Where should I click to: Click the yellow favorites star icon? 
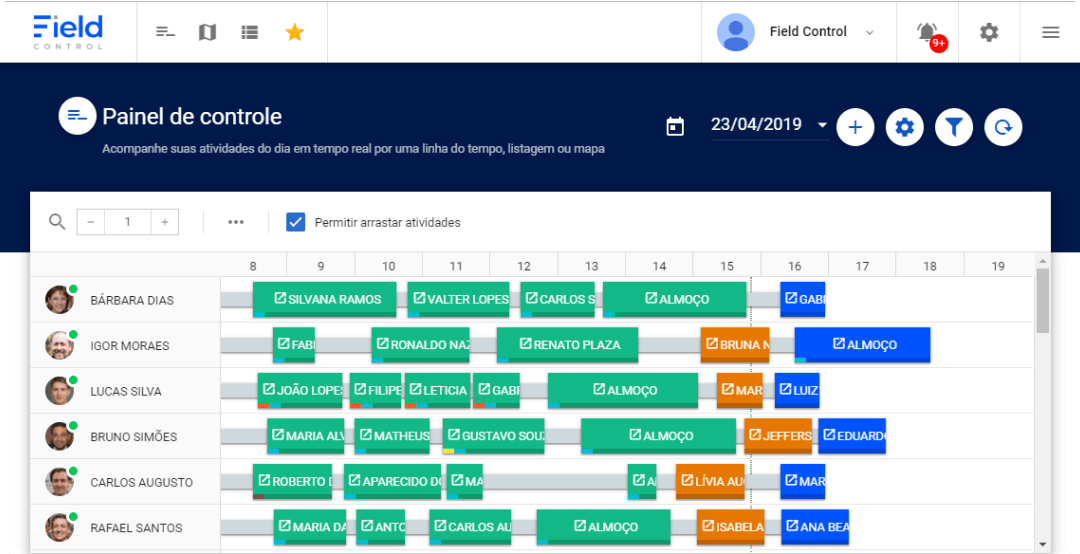click(x=294, y=32)
